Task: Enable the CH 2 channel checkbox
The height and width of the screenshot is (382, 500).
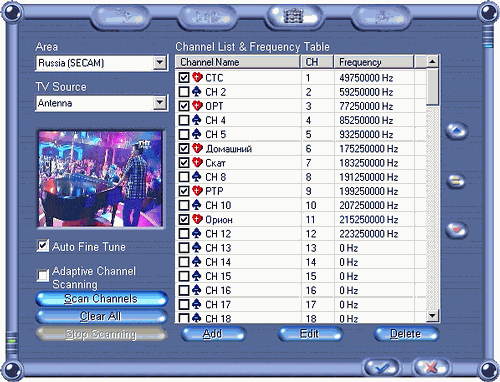Action: coord(184,92)
